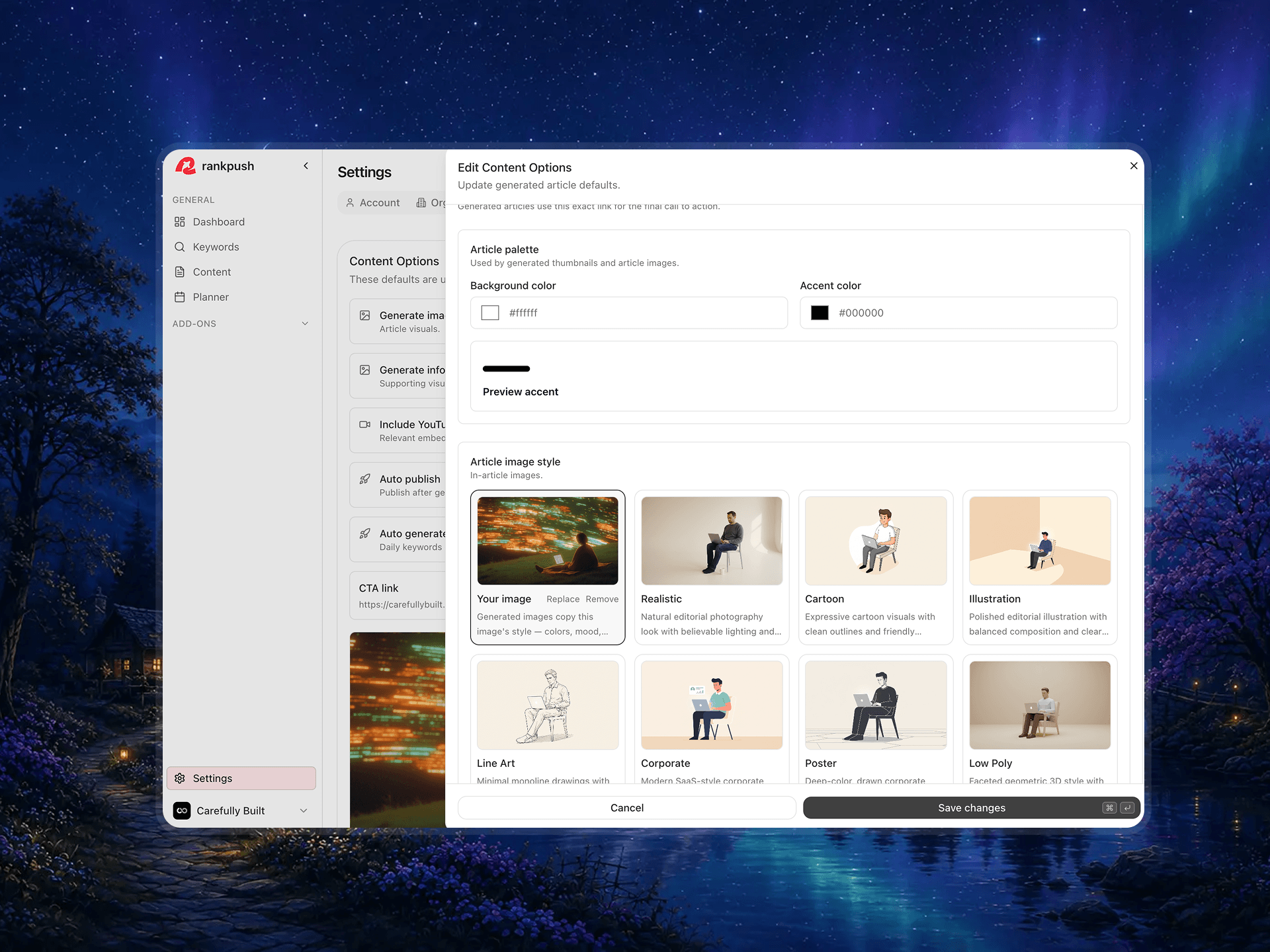Open the Dashboard page
This screenshot has height=952, width=1270.
241,221
